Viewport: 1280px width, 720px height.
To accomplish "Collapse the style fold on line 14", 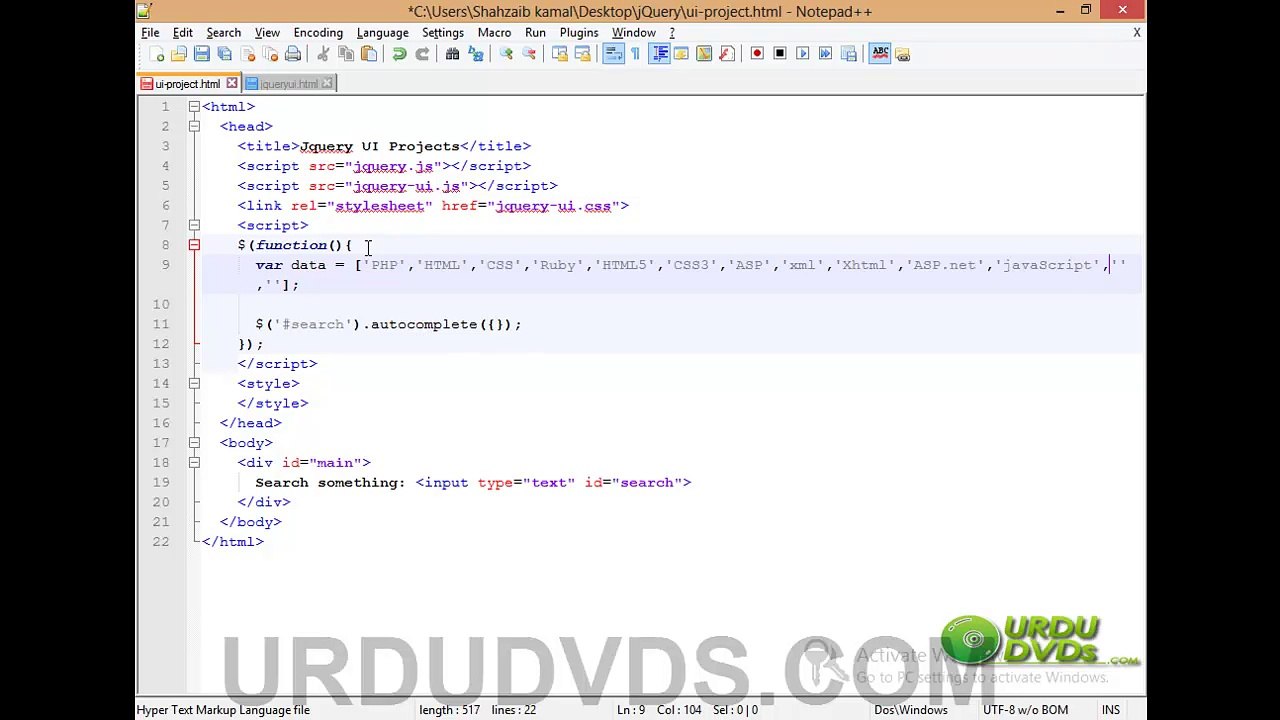I will click(194, 384).
